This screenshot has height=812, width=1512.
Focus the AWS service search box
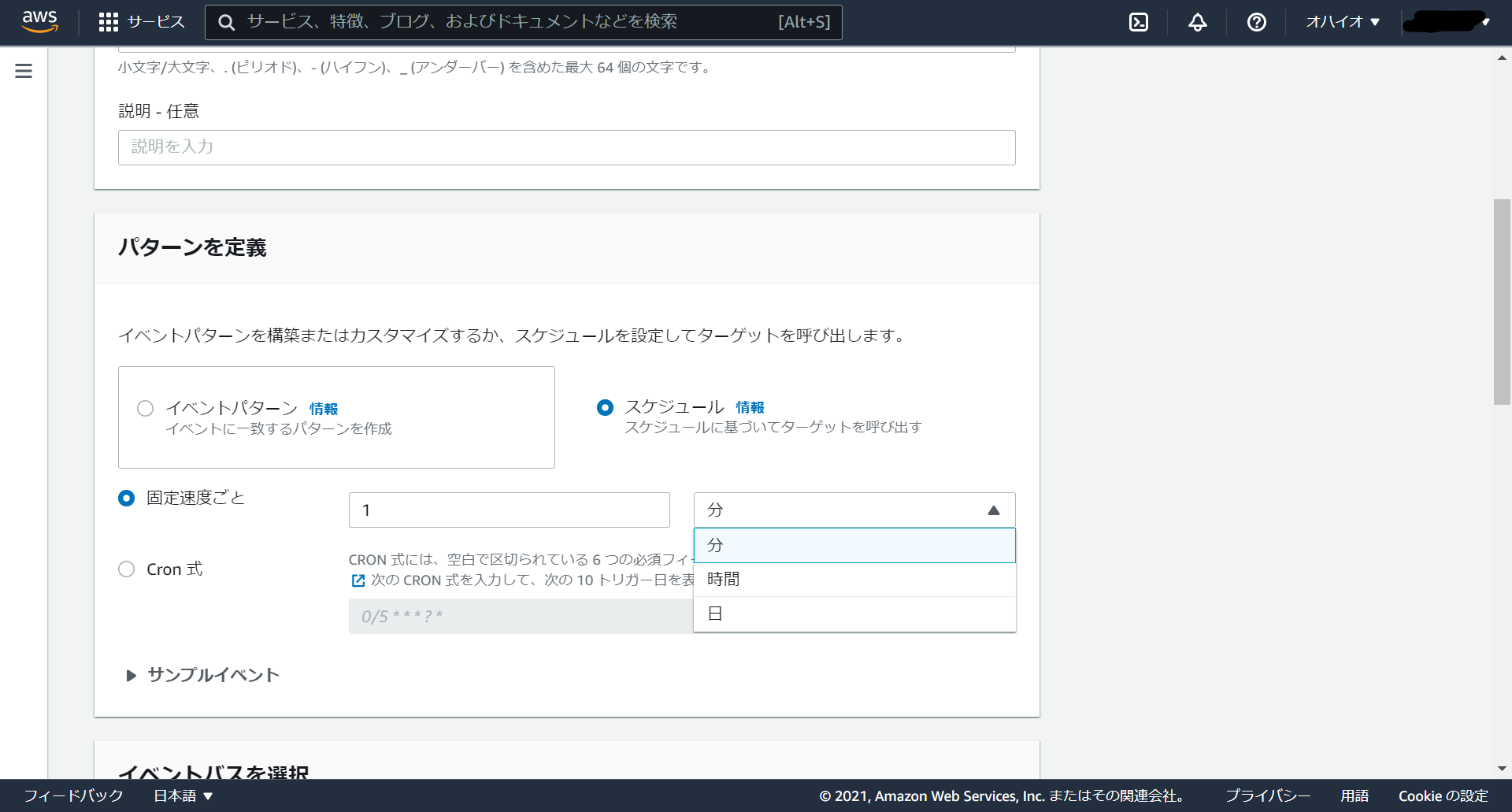coord(524,22)
